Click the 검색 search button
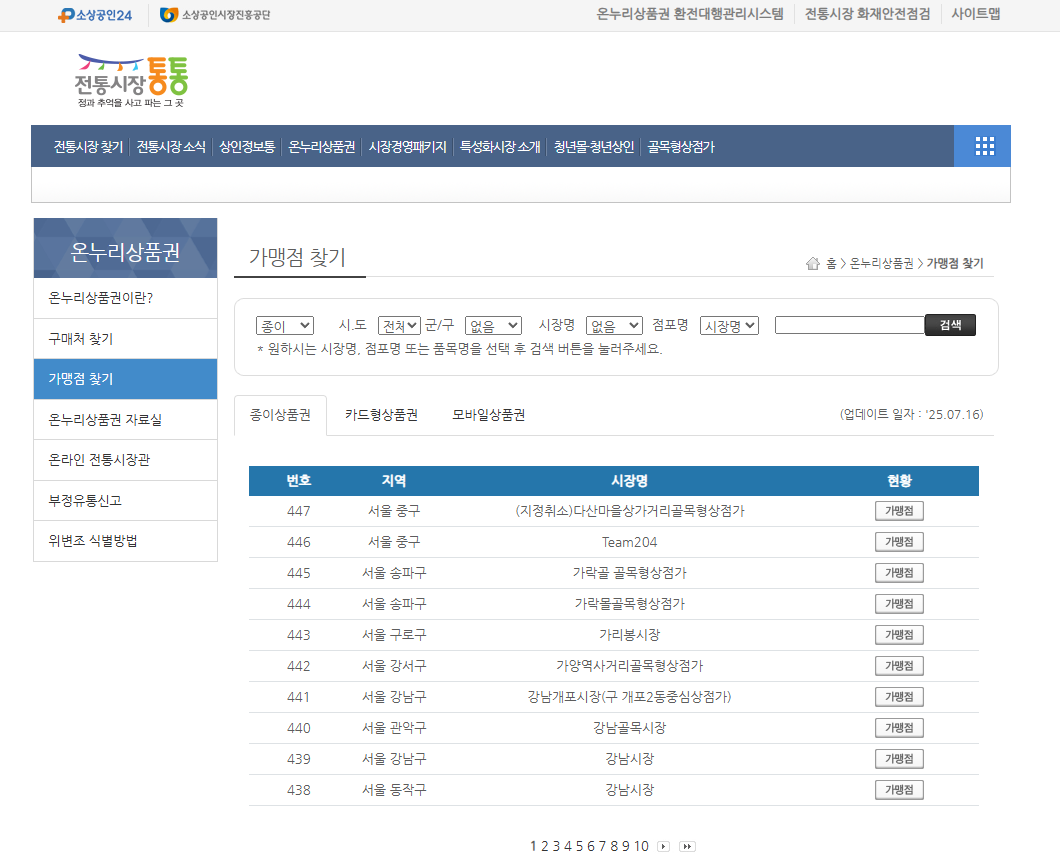 point(949,324)
